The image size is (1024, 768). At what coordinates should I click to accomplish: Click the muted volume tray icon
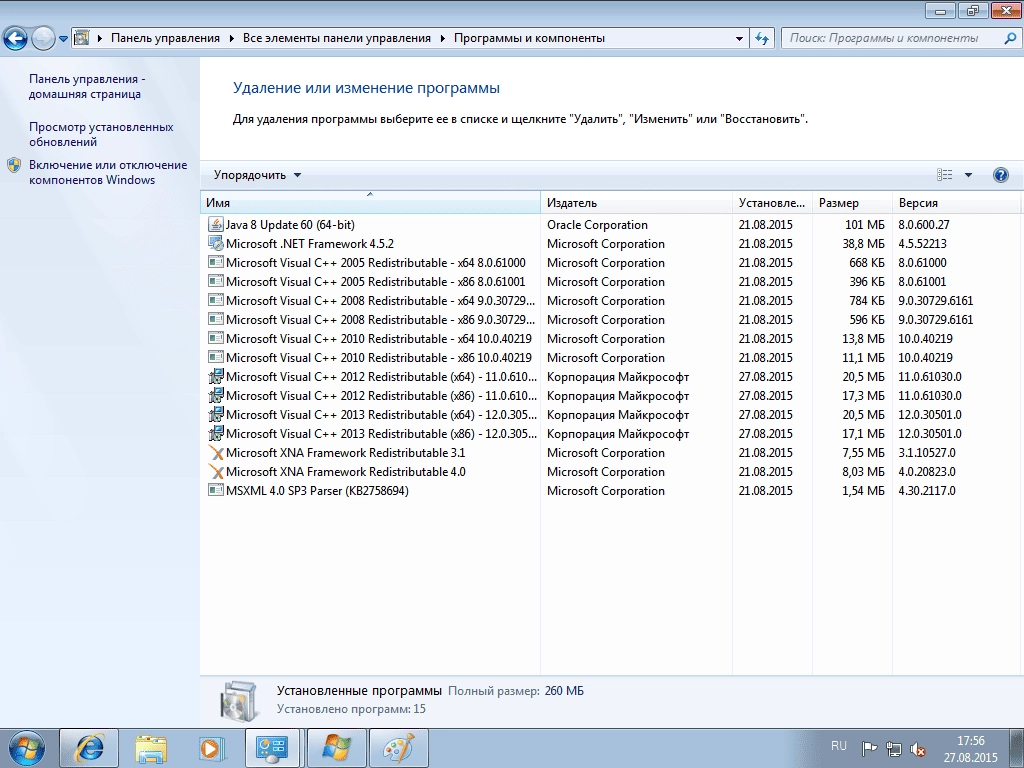918,748
